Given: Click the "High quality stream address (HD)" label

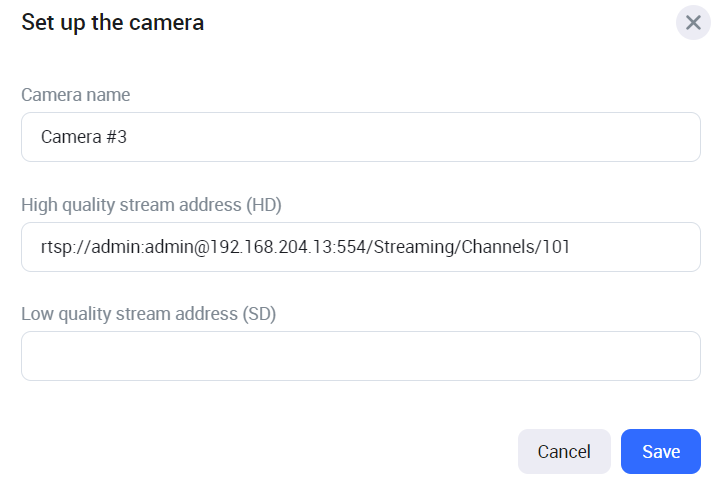Looking at the screenshot, I should [x=151, y=205].
